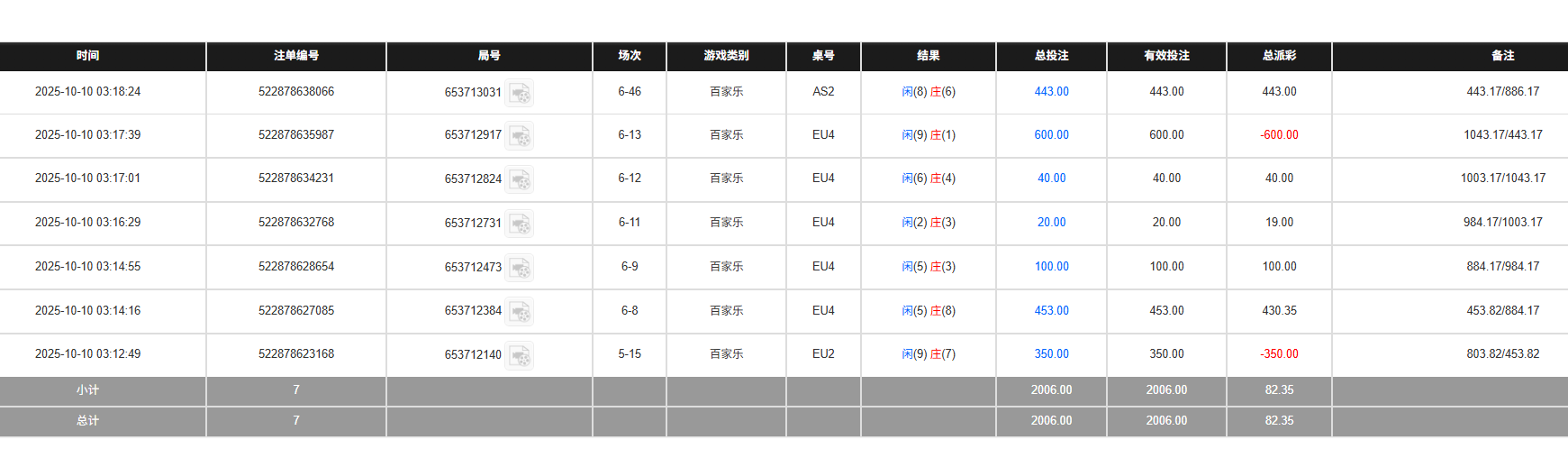Click the replay icon beside round 653713031
The height and width of the screenshot is (467, 1568).
pos(520,93)
